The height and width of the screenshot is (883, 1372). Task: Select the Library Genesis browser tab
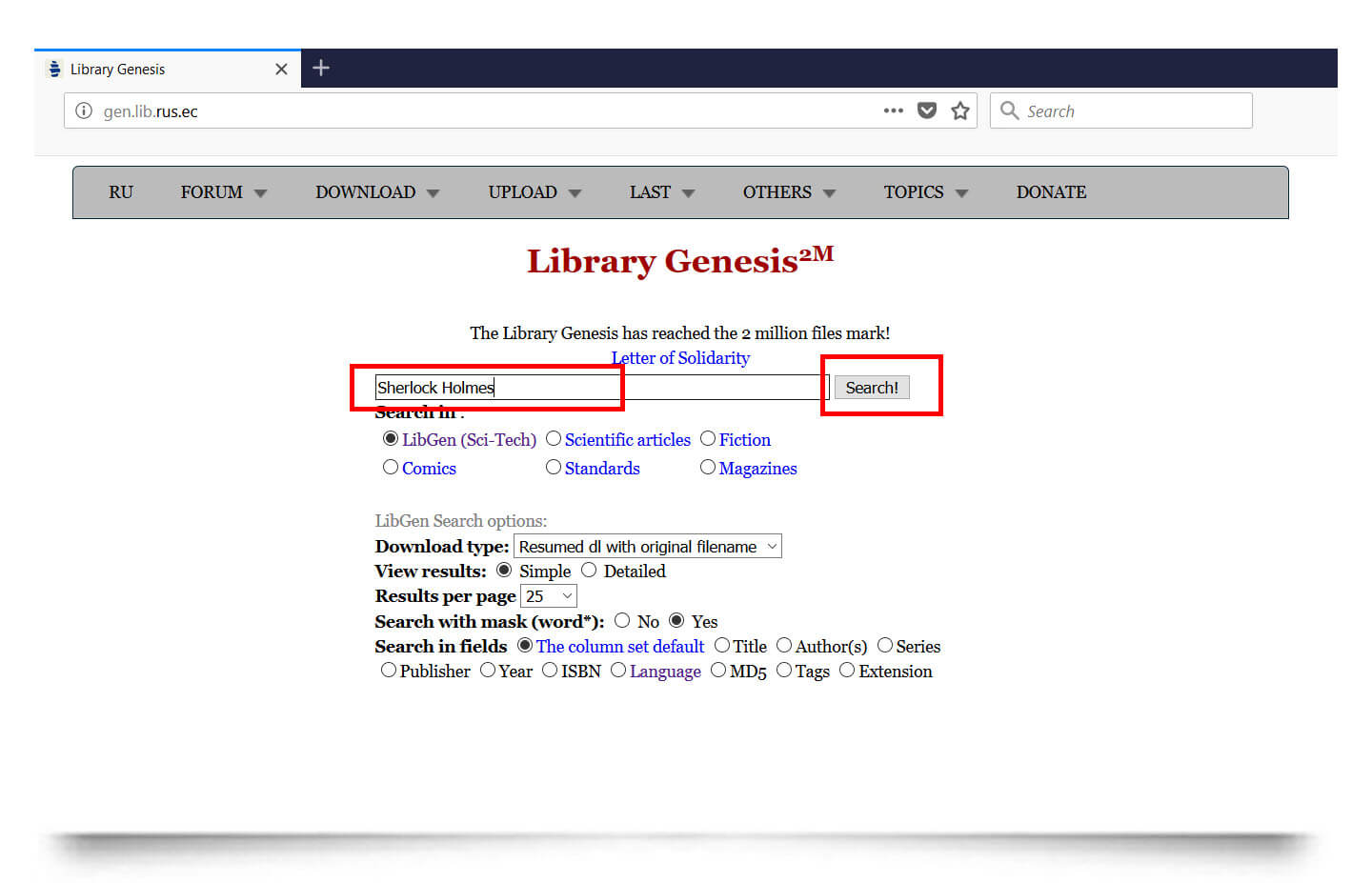(x=168, y=70)
